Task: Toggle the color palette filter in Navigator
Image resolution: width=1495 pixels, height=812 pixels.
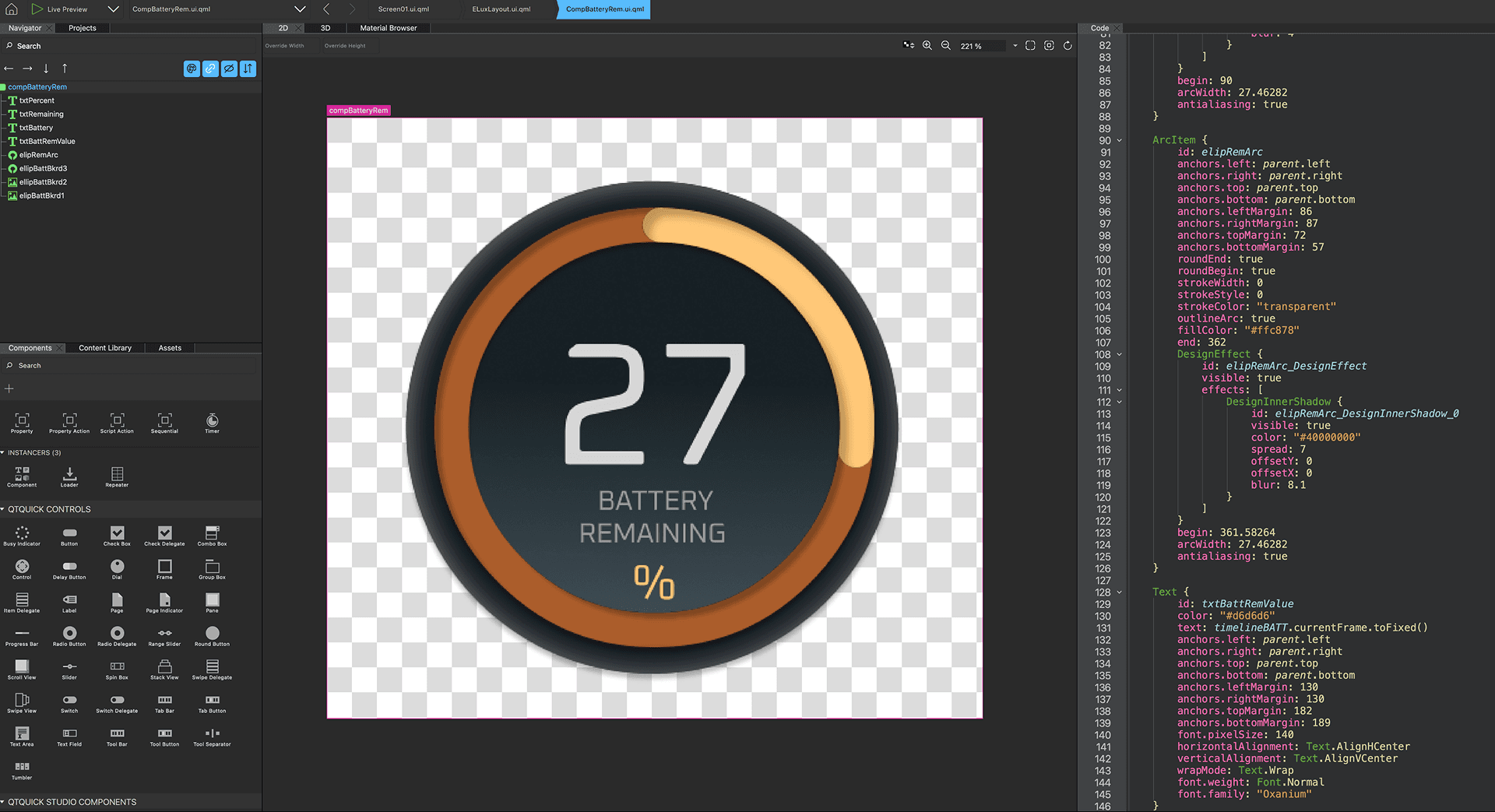Action: tap(192, 69)
